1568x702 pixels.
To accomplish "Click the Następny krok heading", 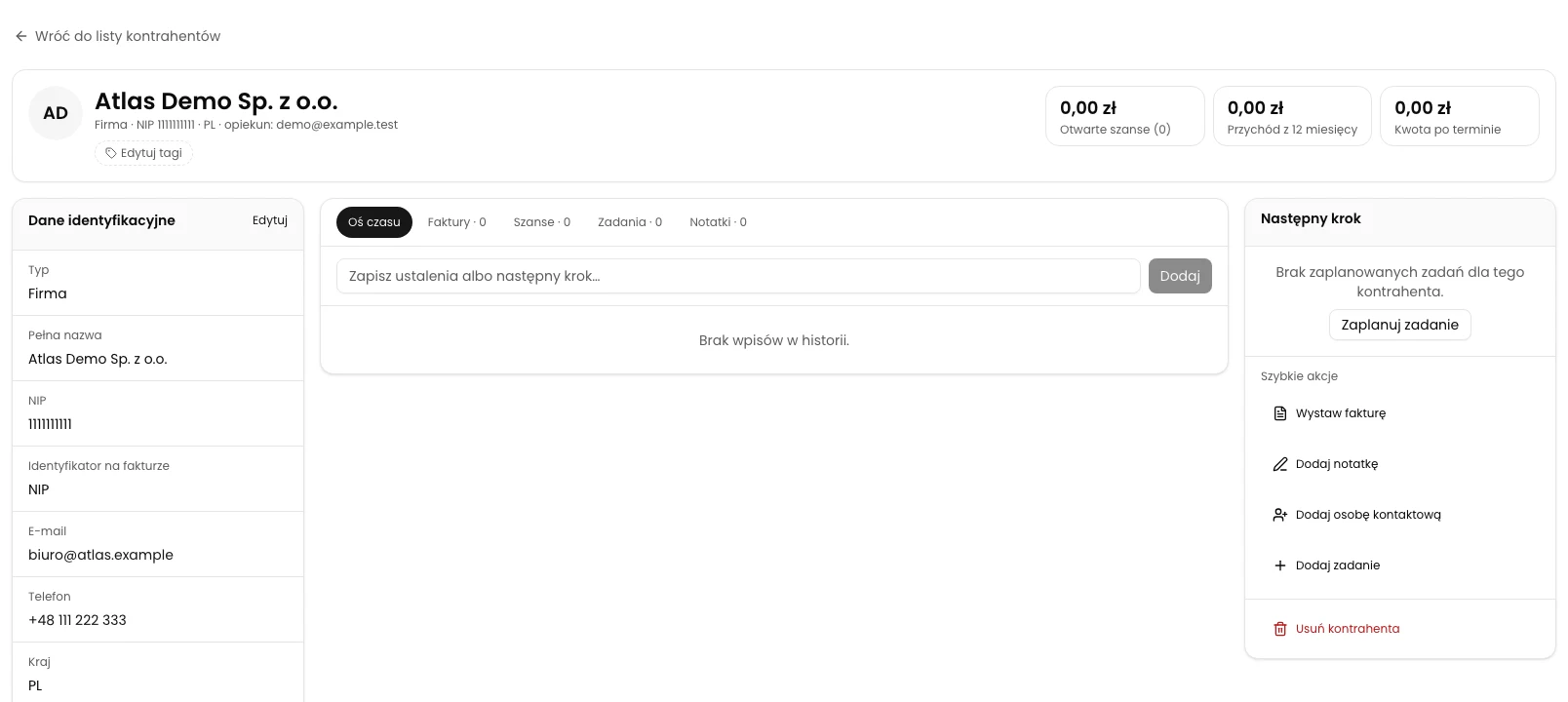I will [x=1311, y=218].
